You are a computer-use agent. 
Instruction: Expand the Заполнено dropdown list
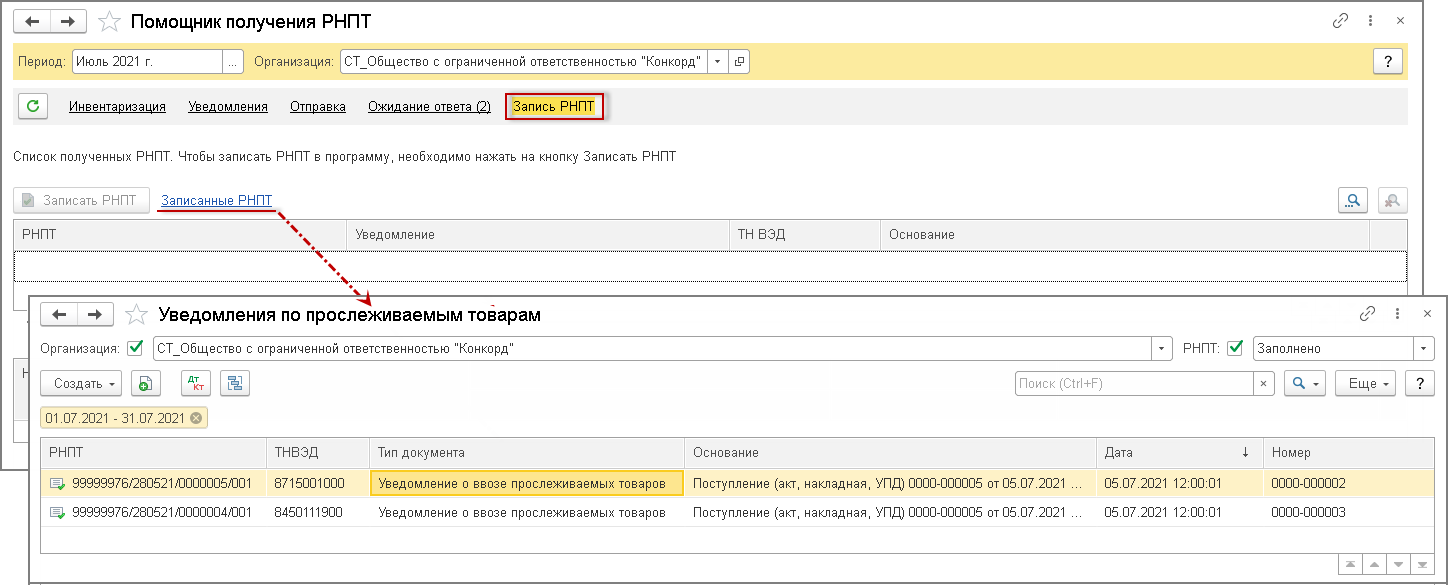[x=1424, y=348]
